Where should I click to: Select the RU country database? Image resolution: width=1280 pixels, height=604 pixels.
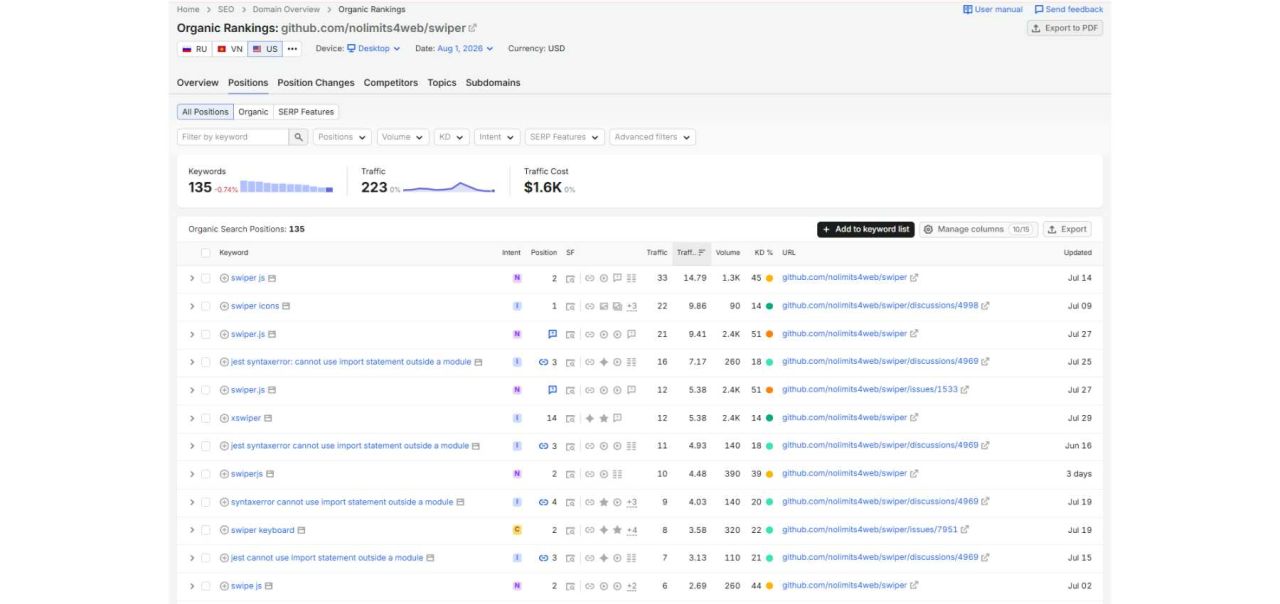tap(194, 48)
